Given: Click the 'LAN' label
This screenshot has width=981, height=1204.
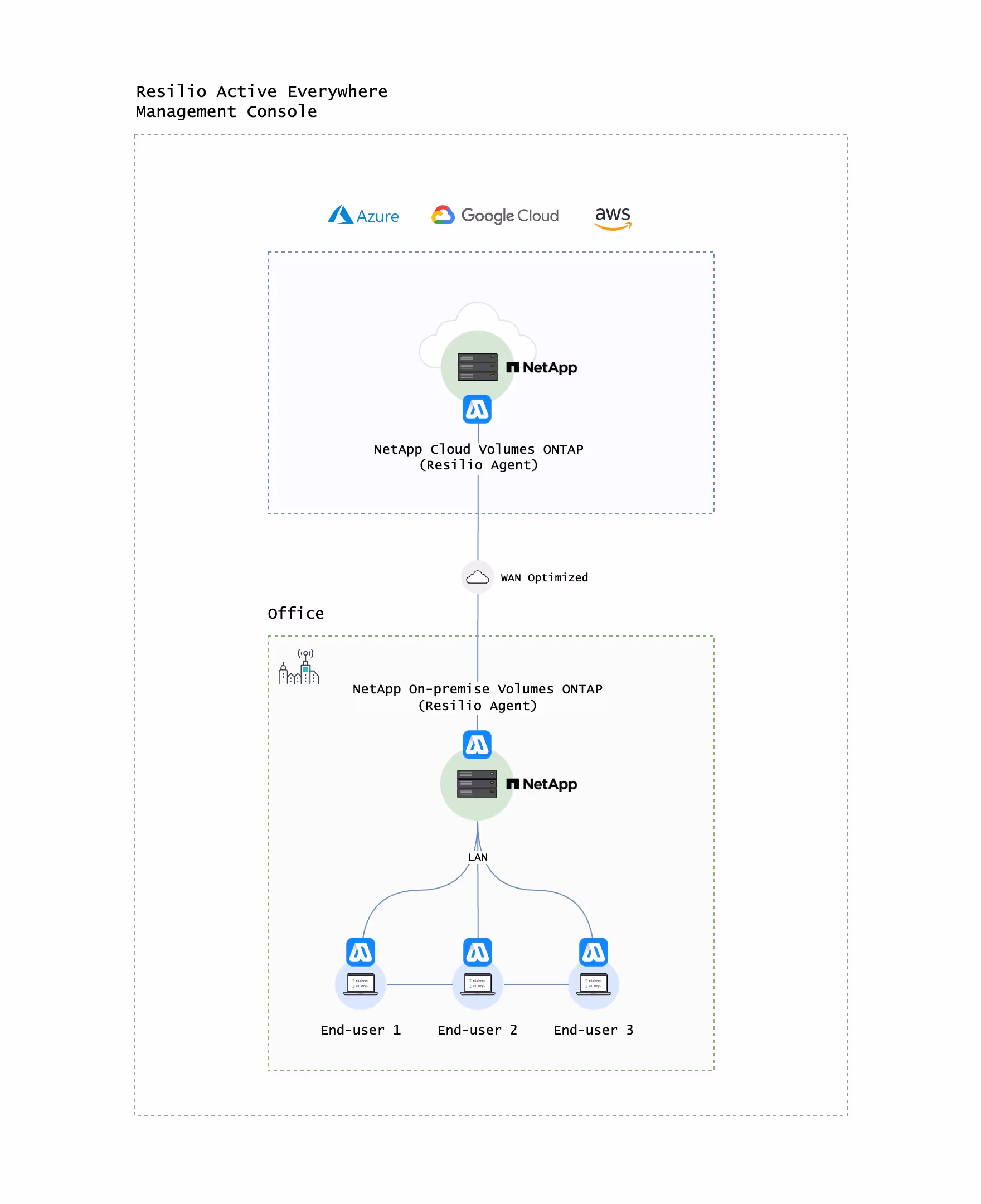Looking at the screenshot, I should click(x=478, y=857).
